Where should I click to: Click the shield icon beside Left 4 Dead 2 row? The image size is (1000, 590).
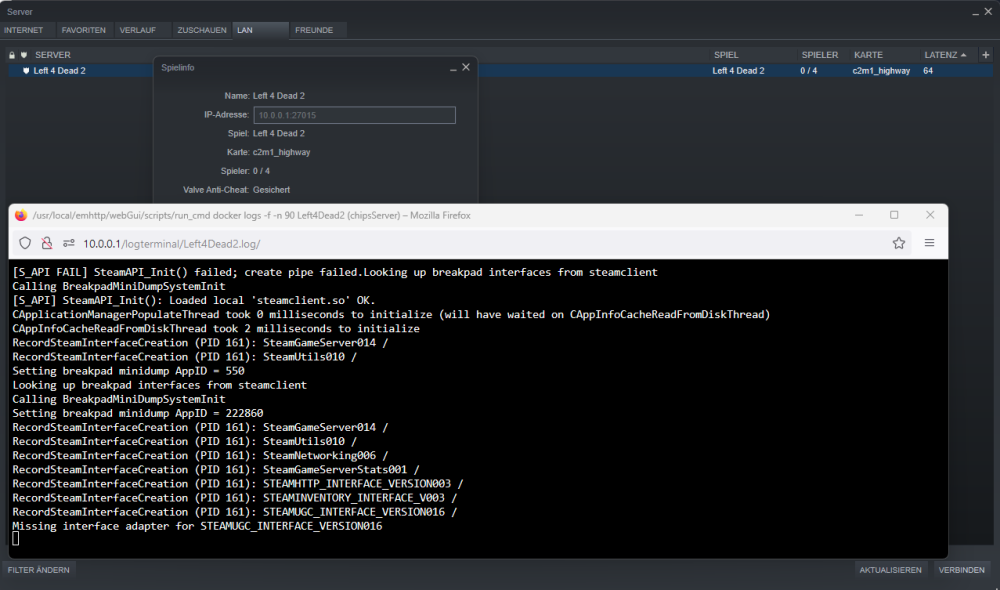coord(26,71)
